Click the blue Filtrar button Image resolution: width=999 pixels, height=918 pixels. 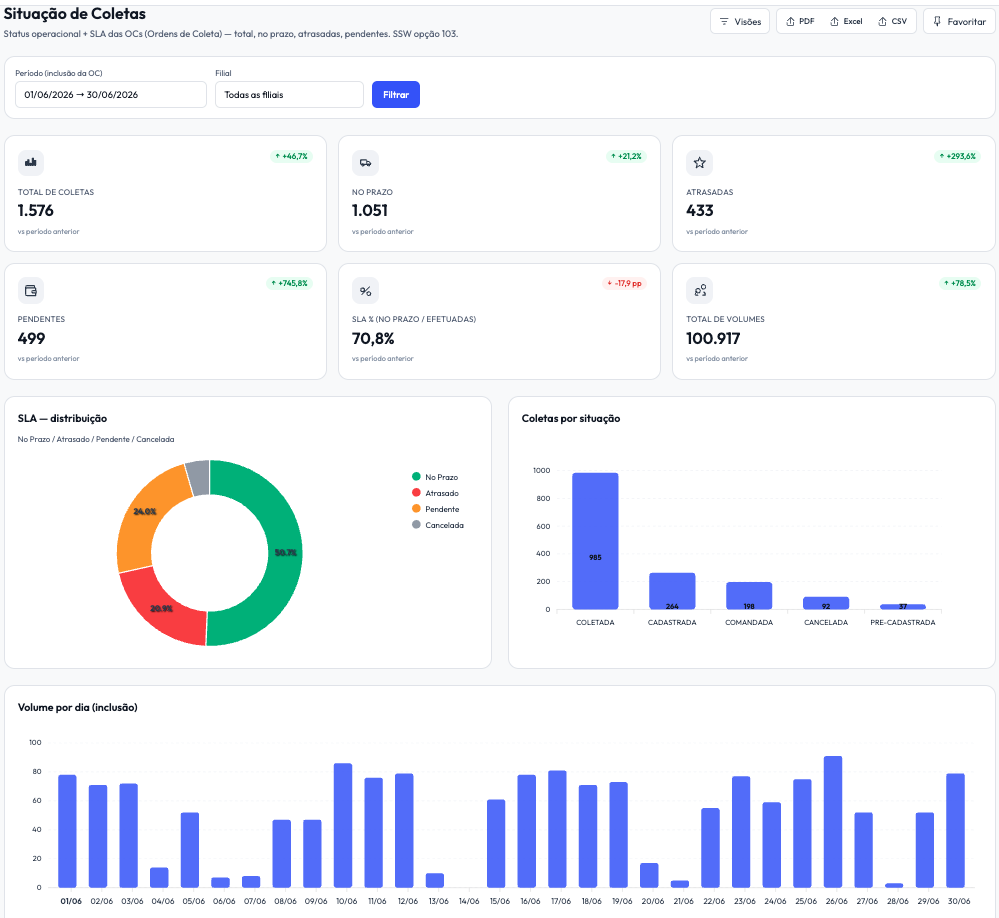396,94
